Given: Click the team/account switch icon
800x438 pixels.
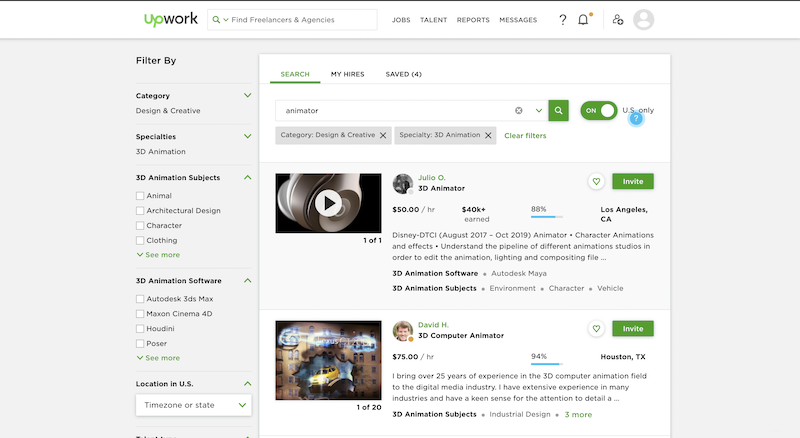Looking at the screenshot, I should 617,19.
